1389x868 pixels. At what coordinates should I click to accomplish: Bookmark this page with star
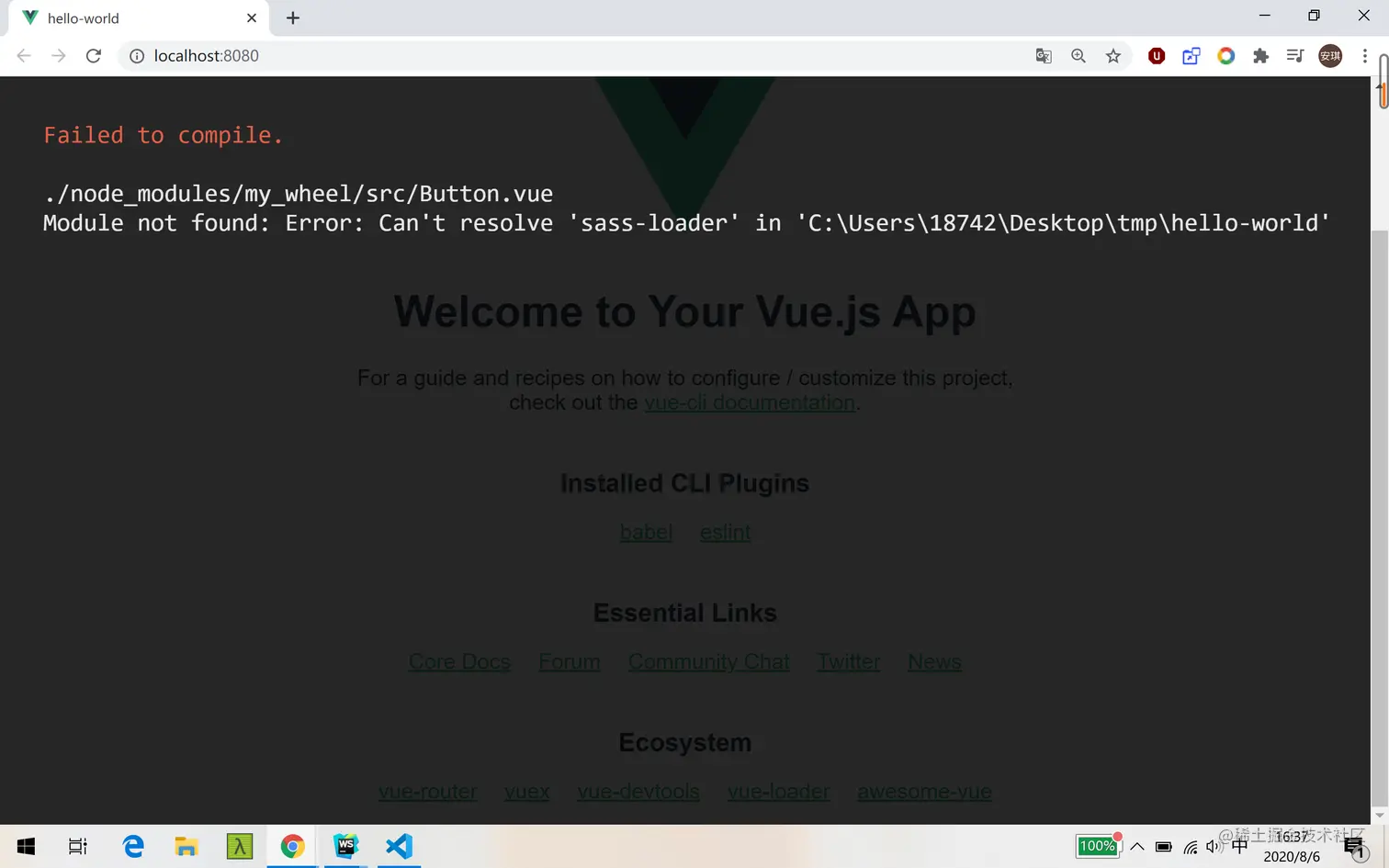(1113, 56)
